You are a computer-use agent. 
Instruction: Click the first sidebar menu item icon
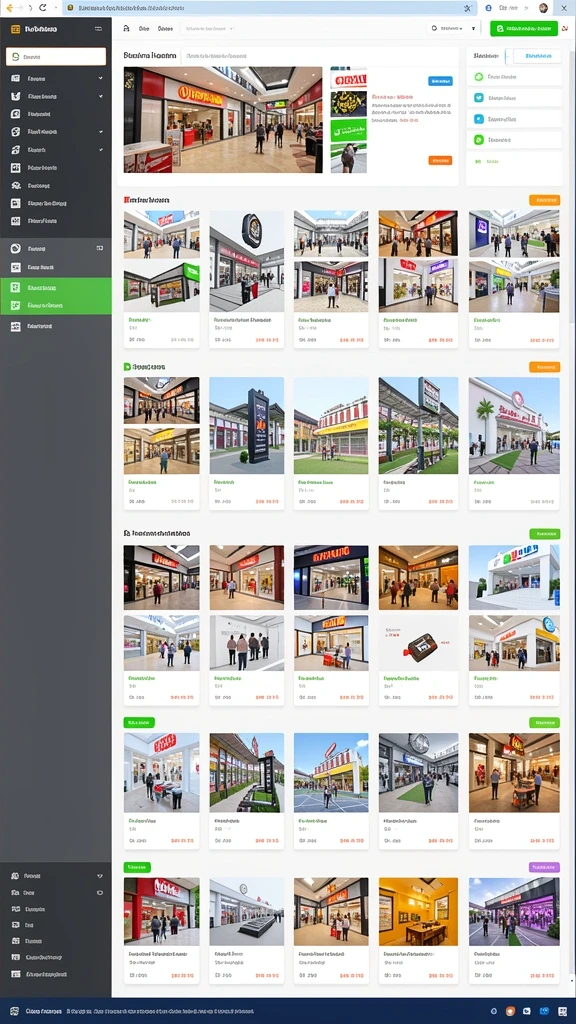[16, 78]
